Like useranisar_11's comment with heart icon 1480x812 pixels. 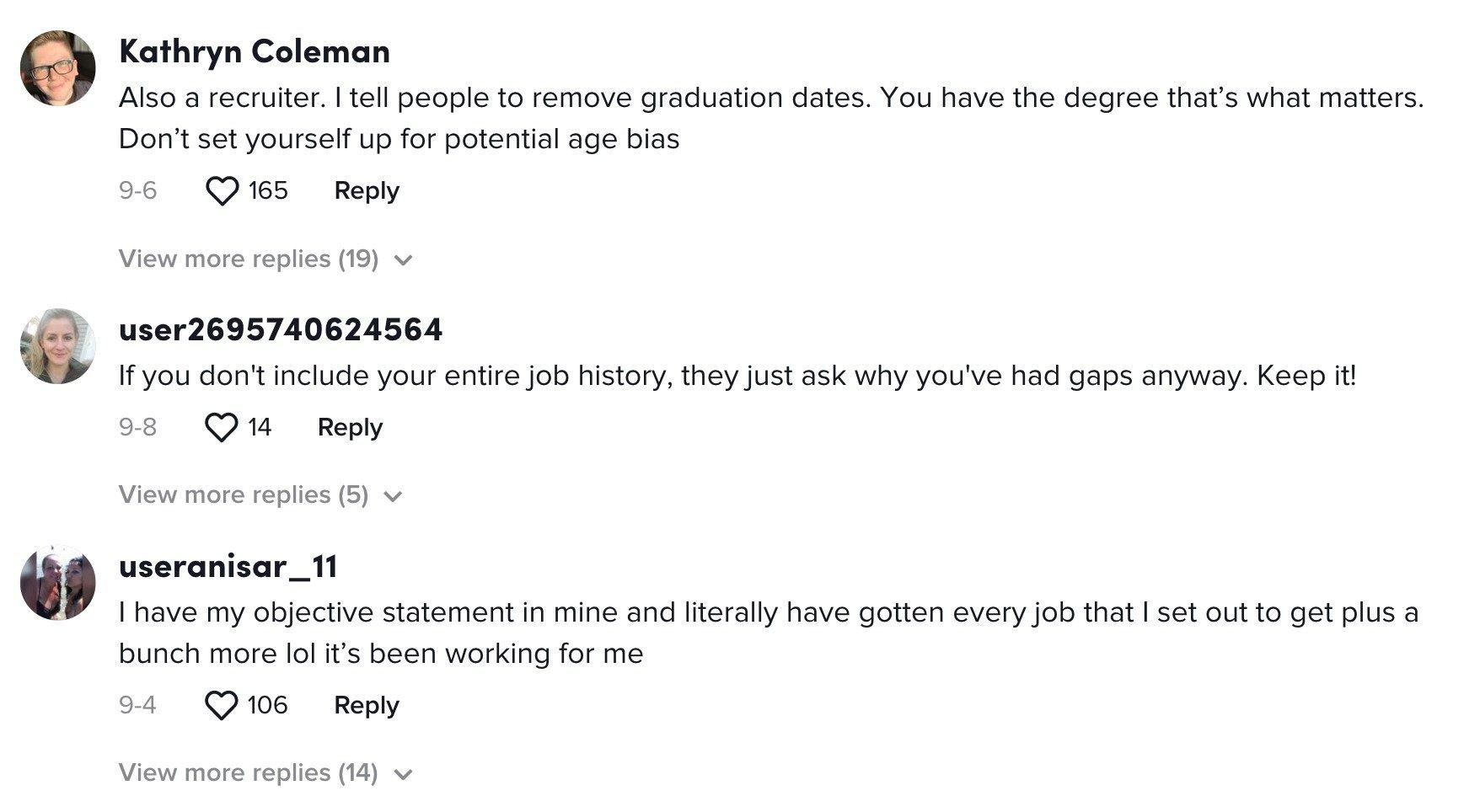pyautogui.click(x=222, y=706)
